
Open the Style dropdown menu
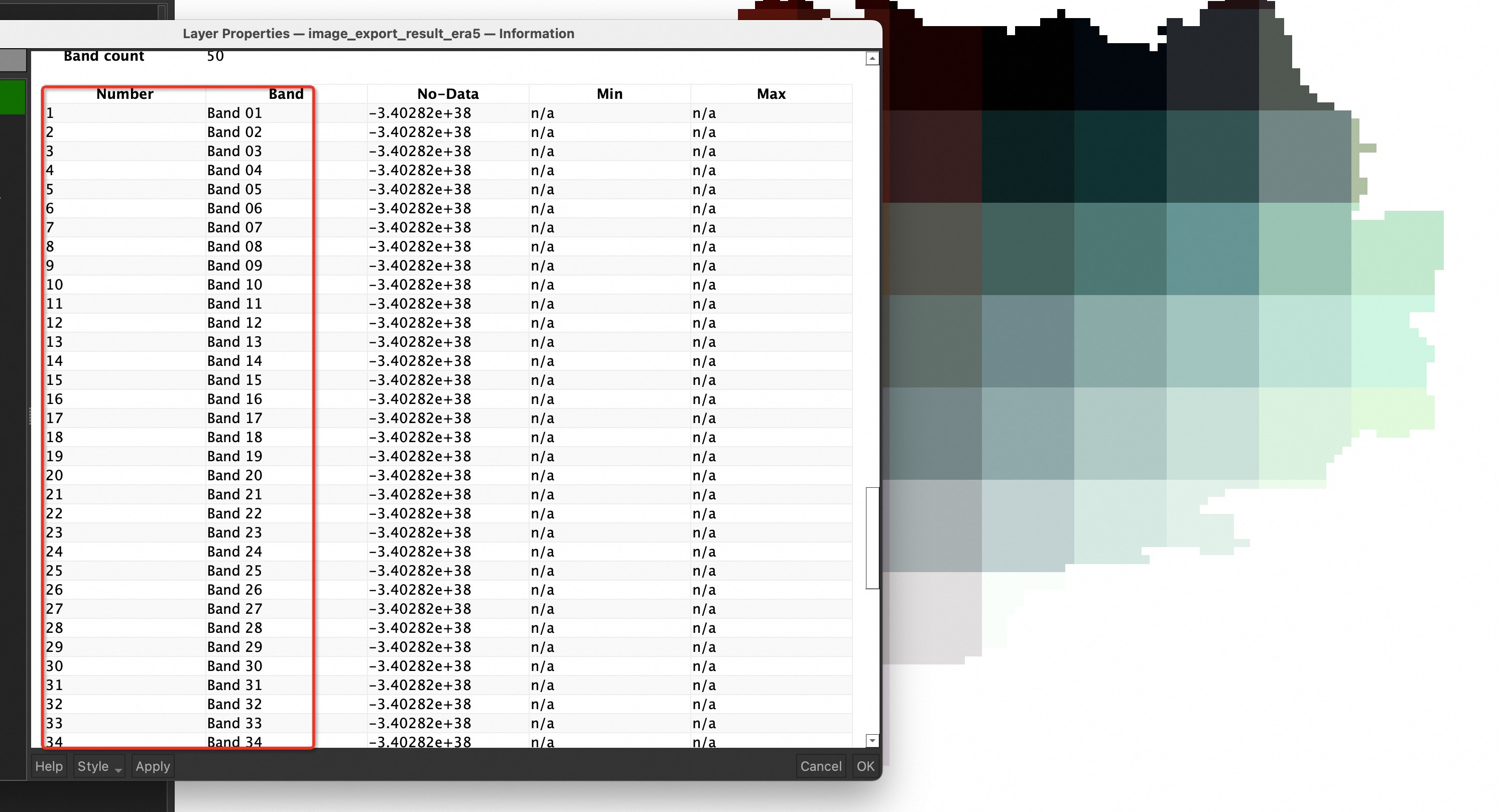point(99,766)
